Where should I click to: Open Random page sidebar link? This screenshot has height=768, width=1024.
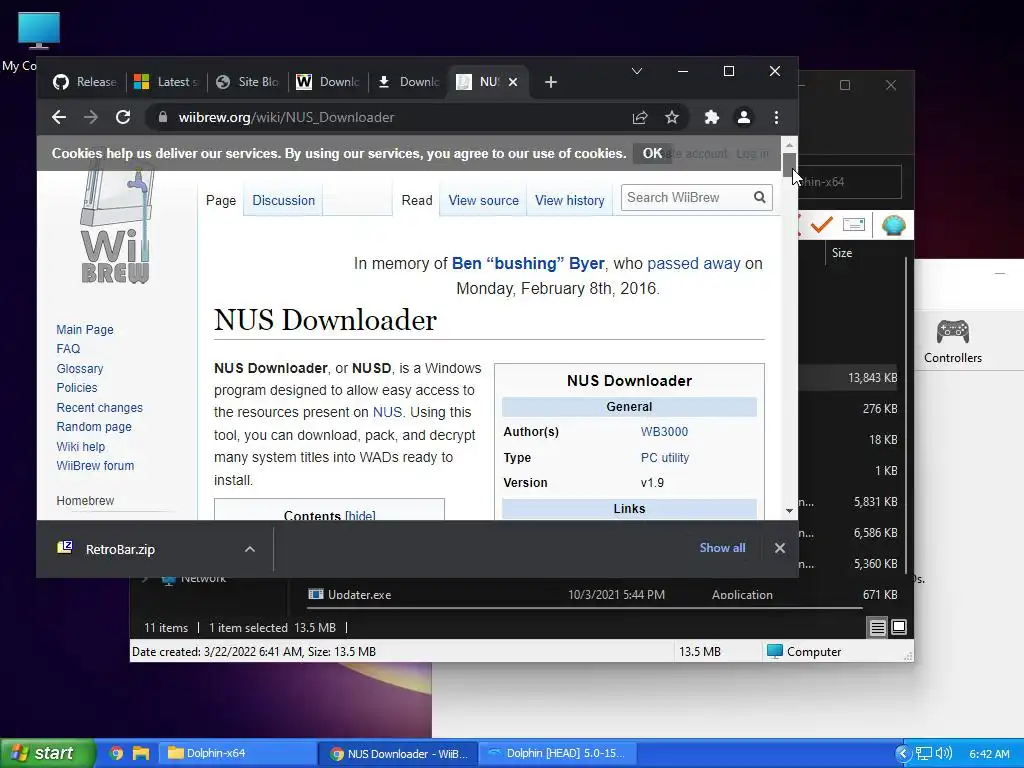(x=94, y=426)
